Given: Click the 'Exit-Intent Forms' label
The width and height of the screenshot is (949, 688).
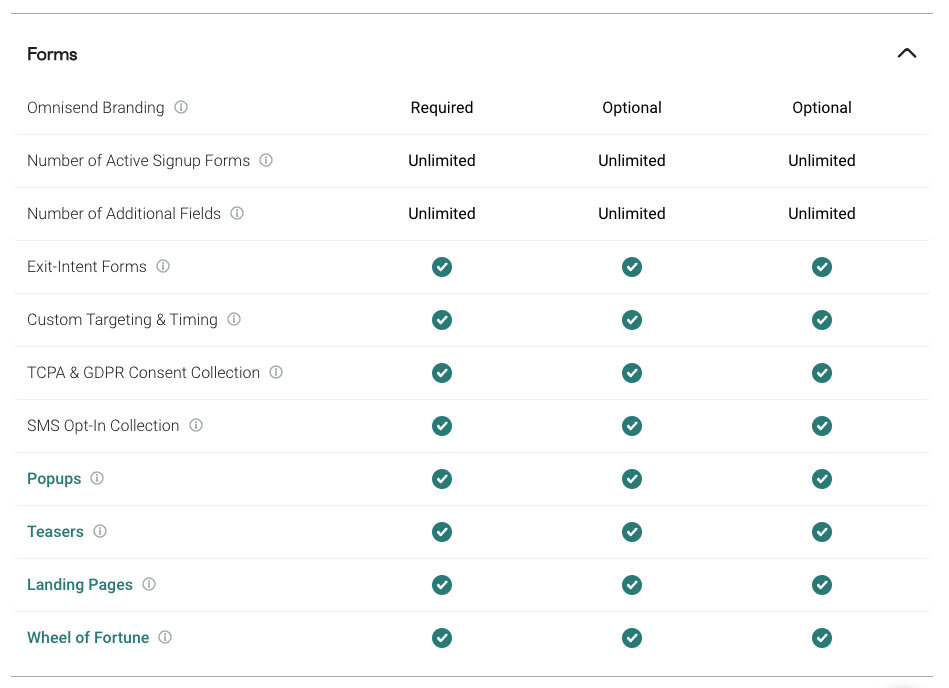Looking at the screenshot, I should pos(87,266).
